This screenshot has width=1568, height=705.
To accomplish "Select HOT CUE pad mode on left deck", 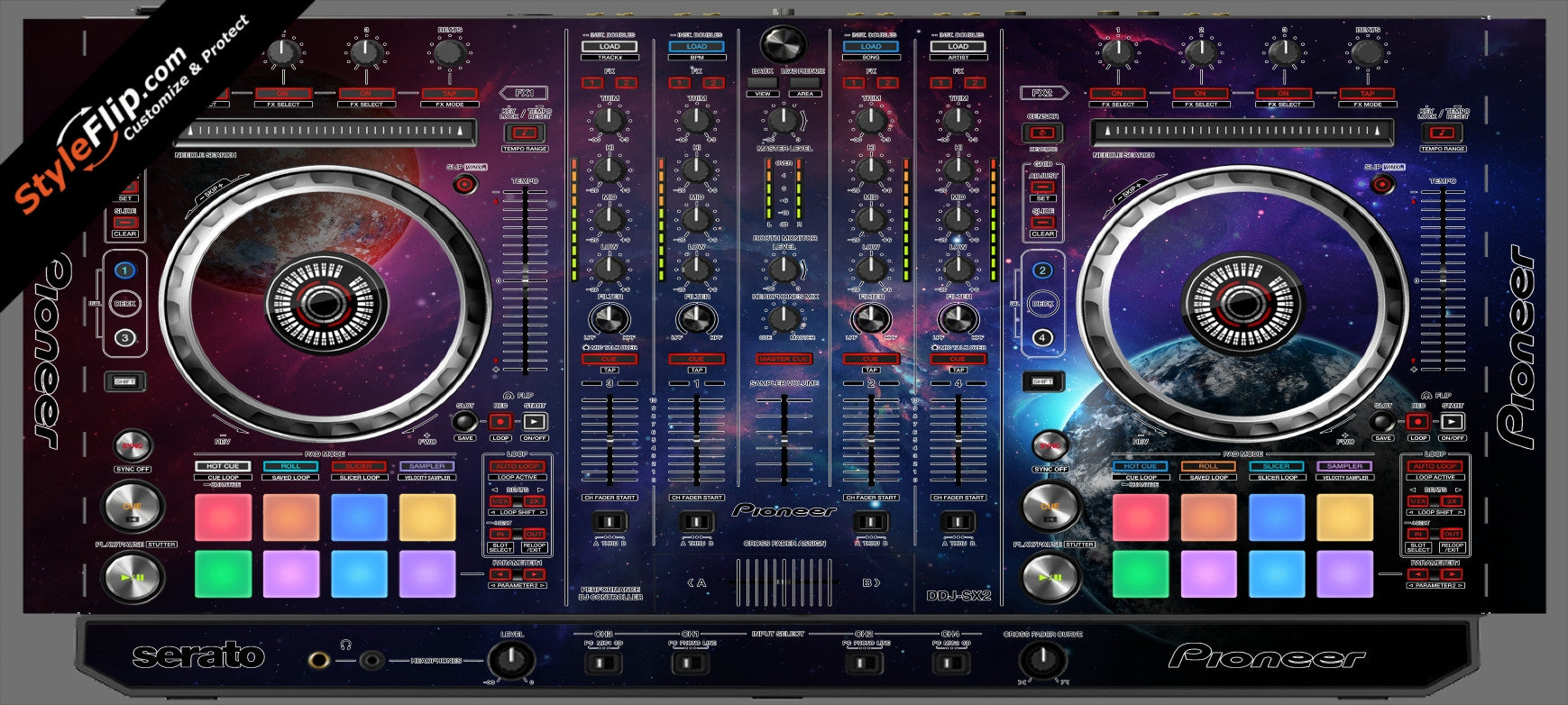I will coord(223,466).
